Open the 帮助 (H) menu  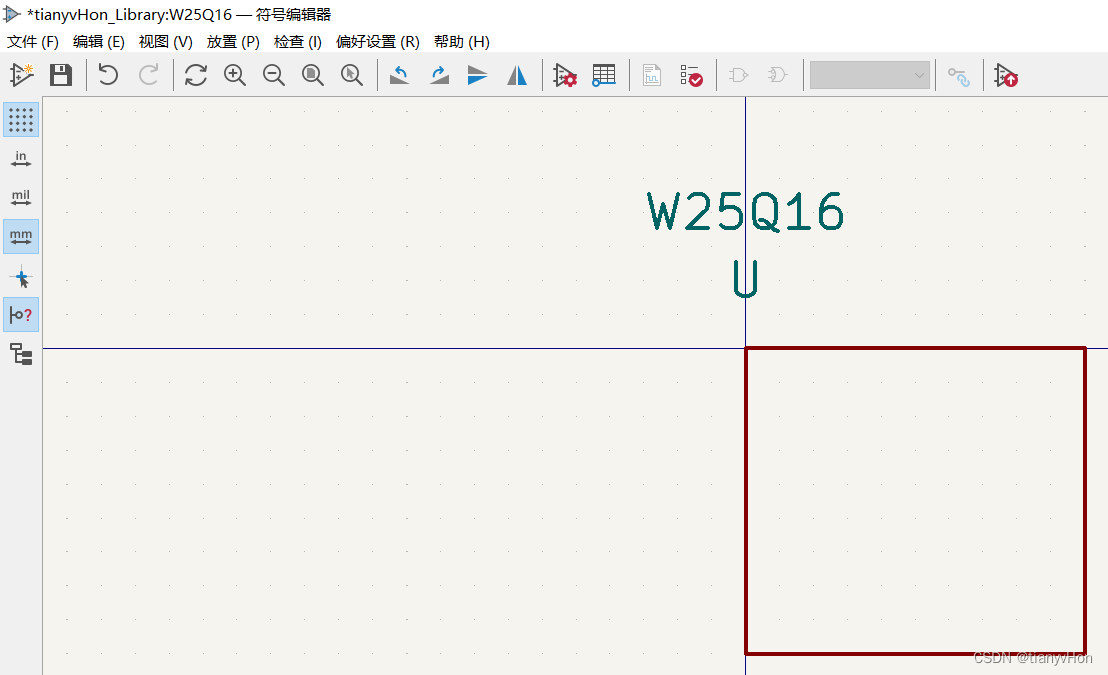coord(461,42)
